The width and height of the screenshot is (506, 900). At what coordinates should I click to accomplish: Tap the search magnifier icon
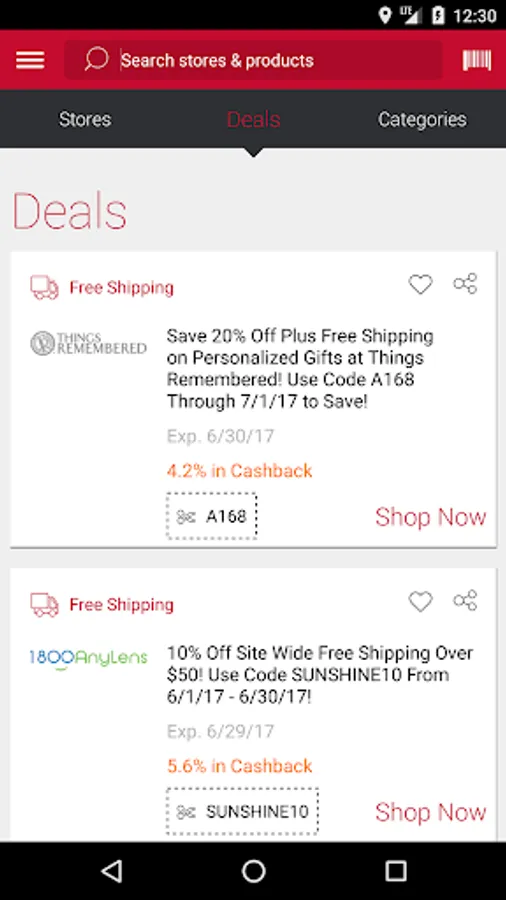(x=96, y=60)
